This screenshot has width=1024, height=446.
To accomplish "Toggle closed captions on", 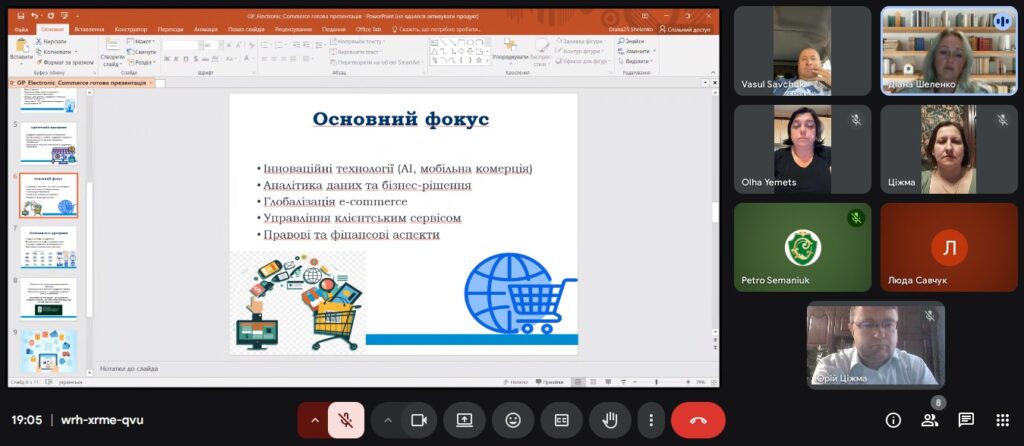I will (562, 420).
